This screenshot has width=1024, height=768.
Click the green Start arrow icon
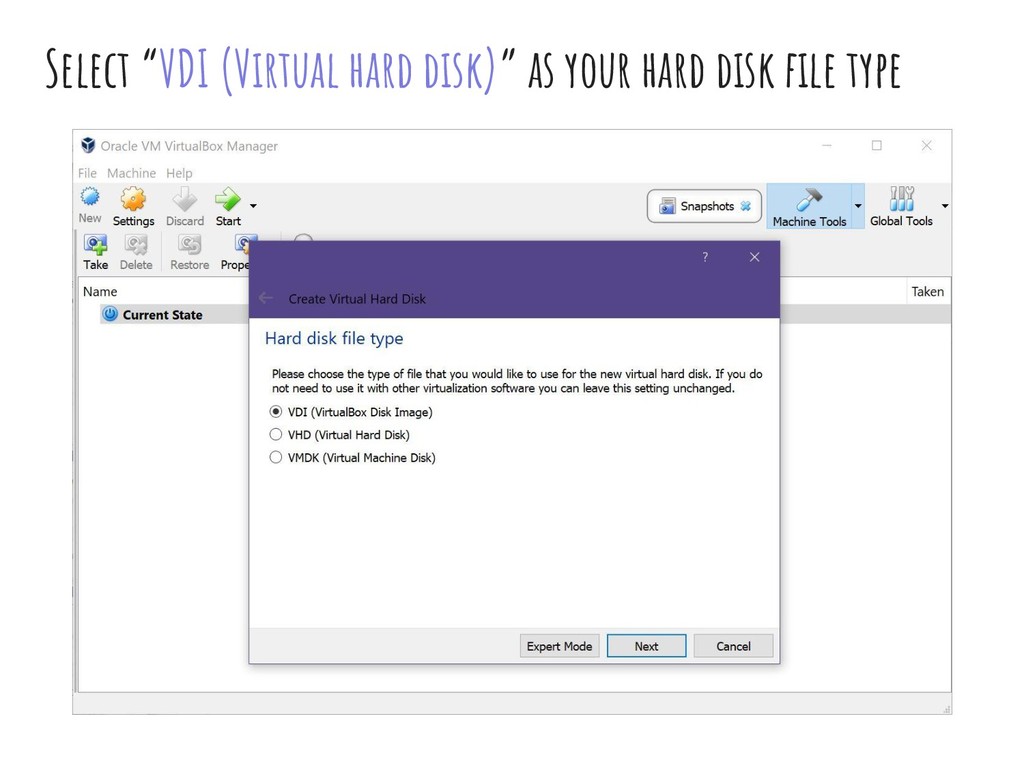227,199
